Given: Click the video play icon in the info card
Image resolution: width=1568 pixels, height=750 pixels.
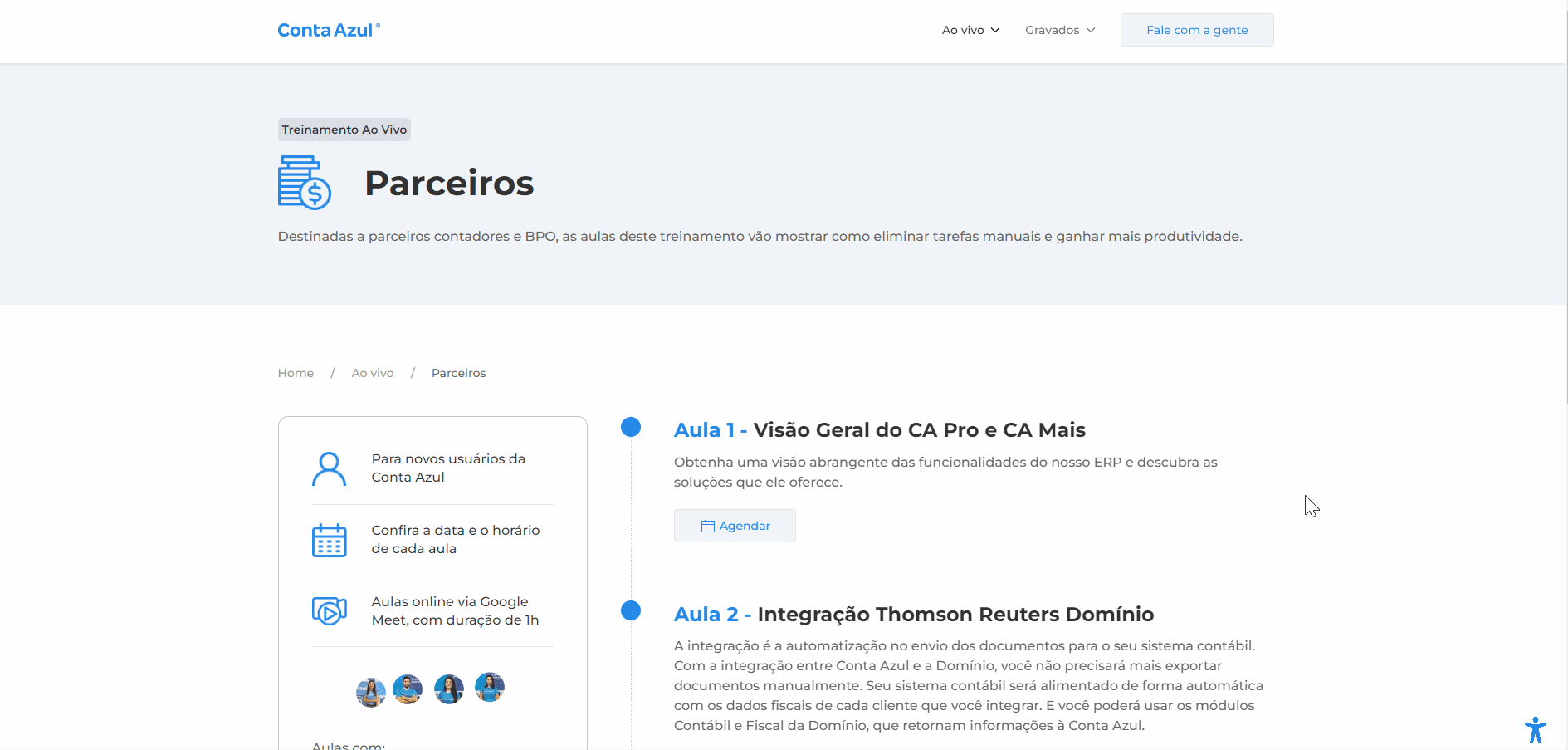Looking at the screenshot, I should point(330,611).
